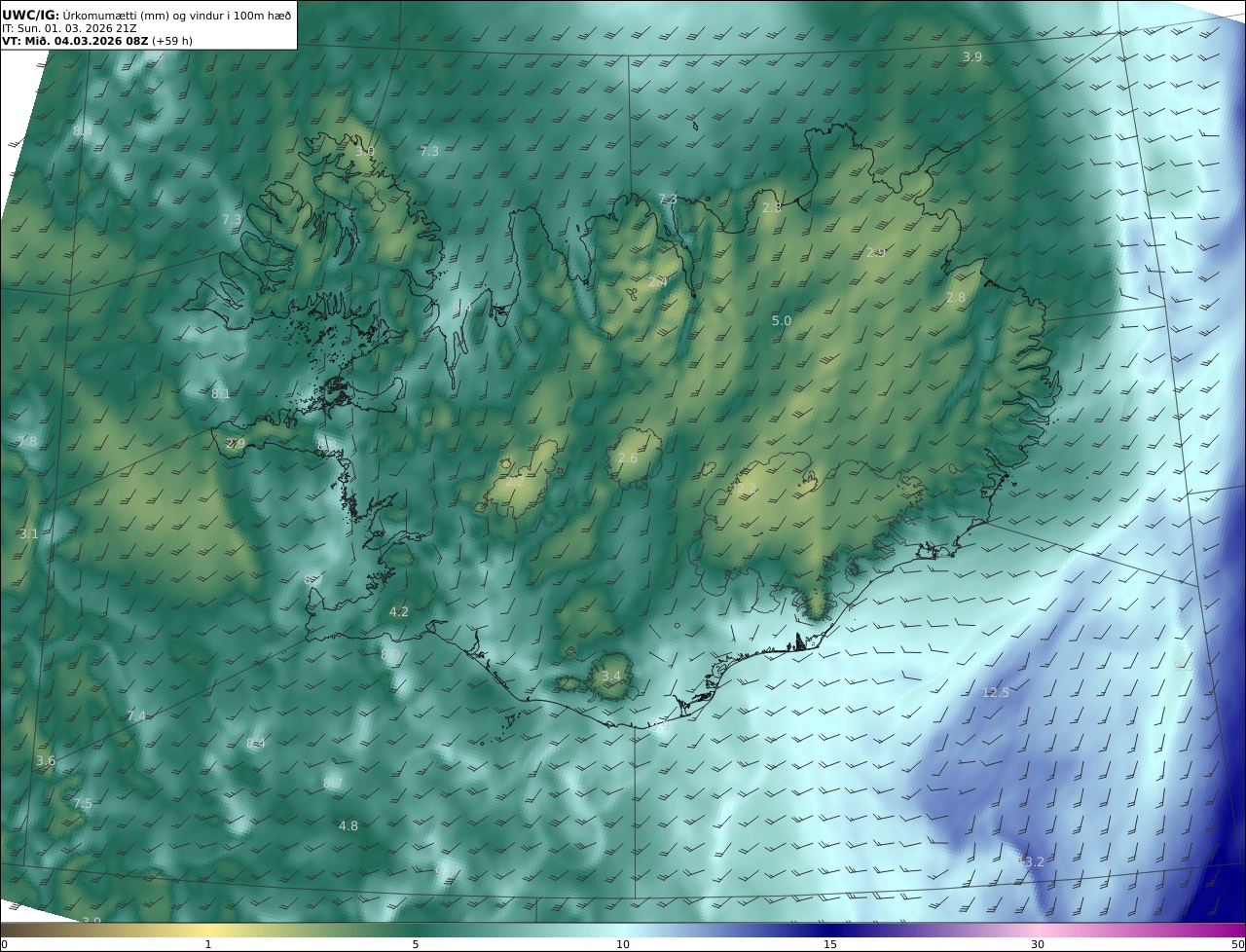Click the 13.2 value over the ocean
The width and height of the screenshot is (1246, 952).
point(1030,862)
